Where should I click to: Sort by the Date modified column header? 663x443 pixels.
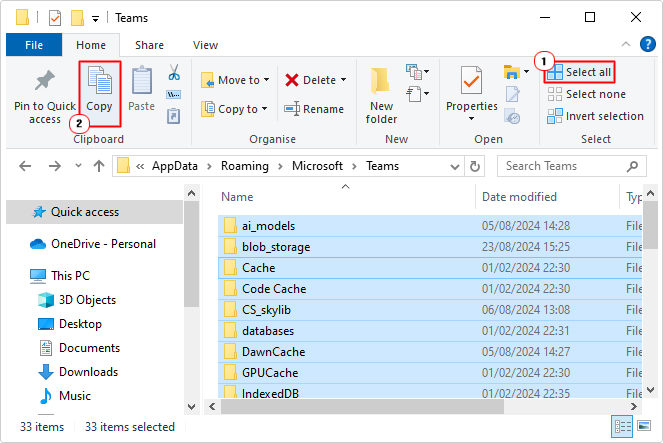tap(547, 197)
